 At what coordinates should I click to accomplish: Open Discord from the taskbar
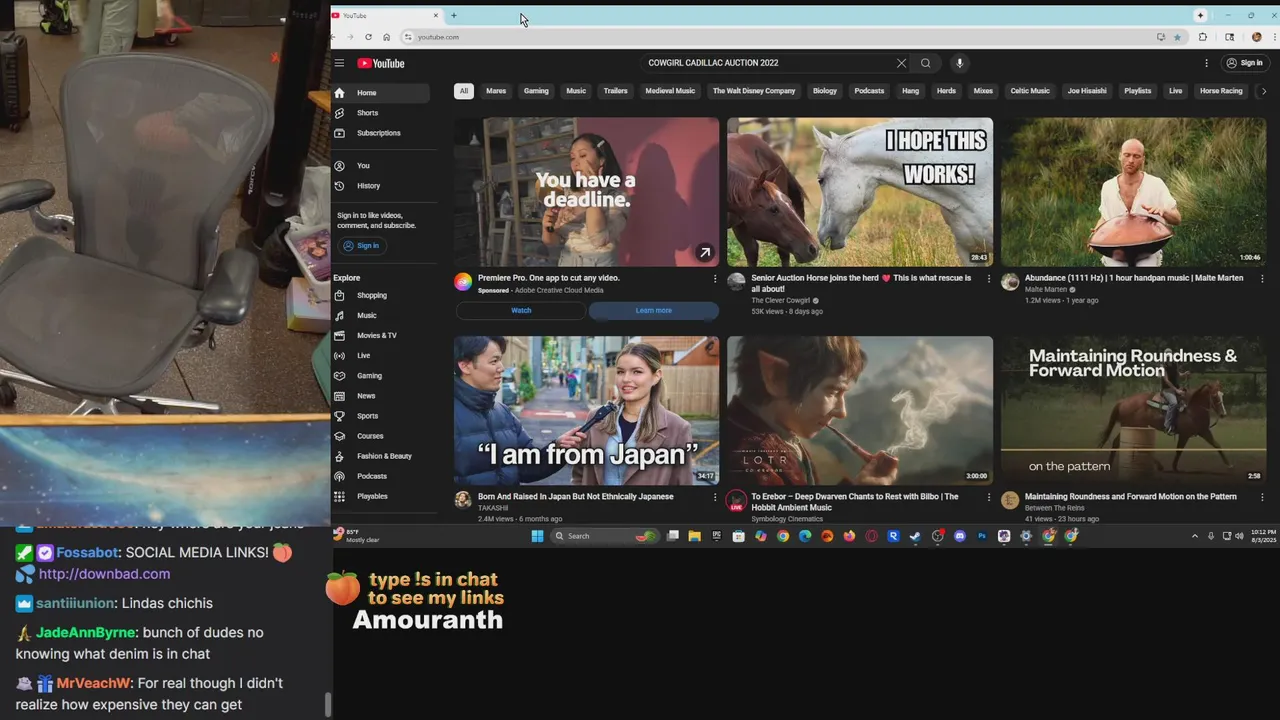(960, 536)
